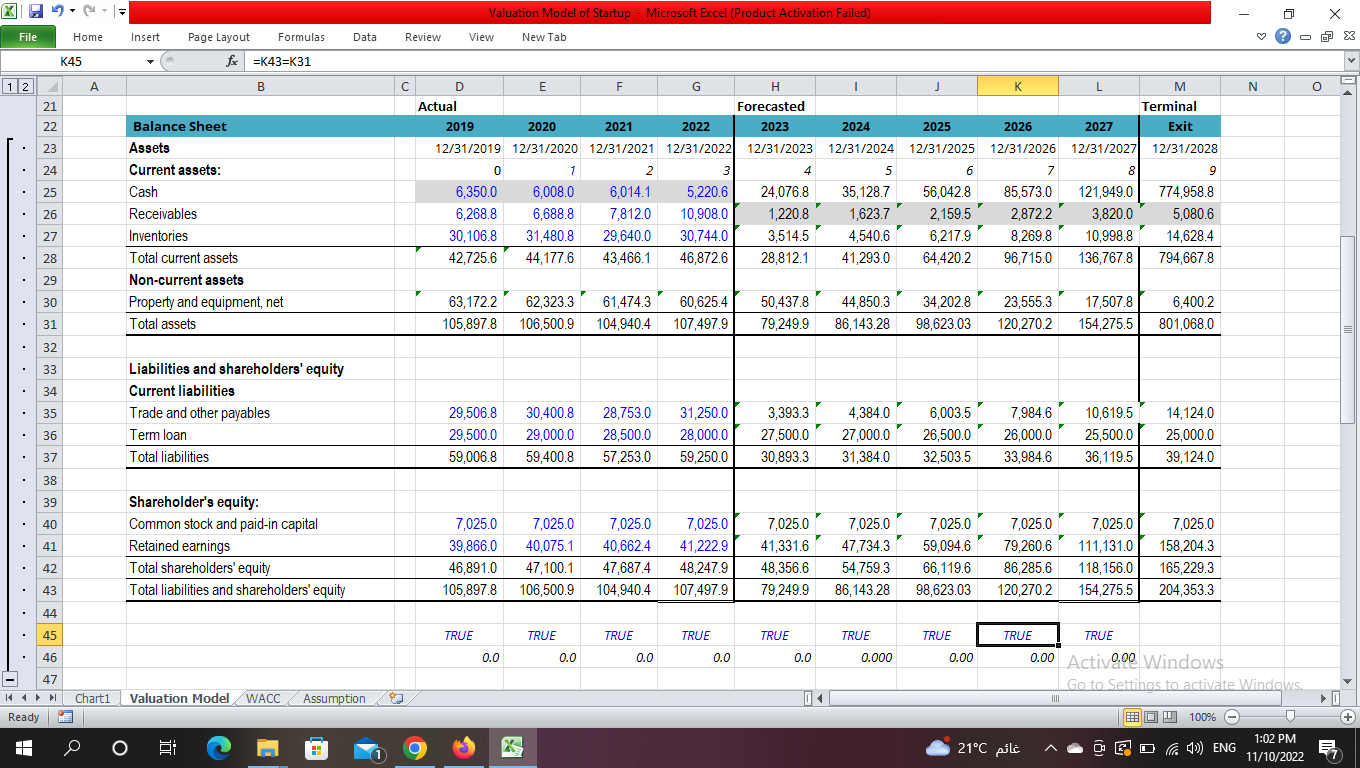Switch to the Insert ribbon tab
Viewport: 1360px width, 768px height.
click(x=145, y=37)
